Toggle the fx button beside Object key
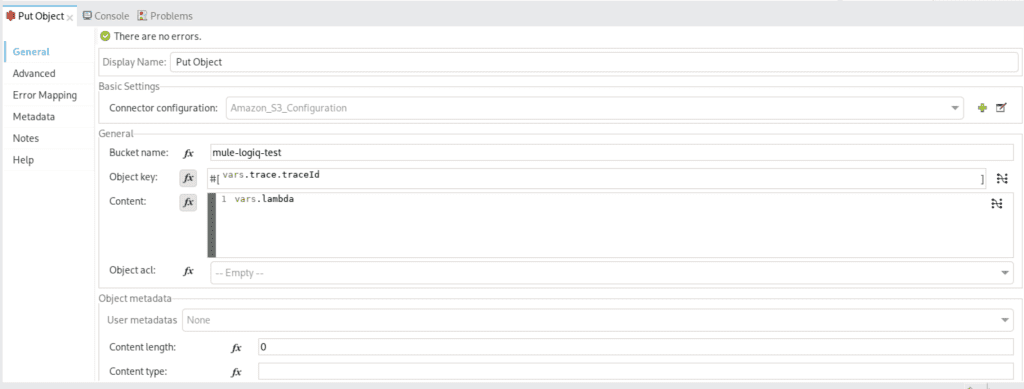This screenshot has width=1024, height=389. (188, 178)
